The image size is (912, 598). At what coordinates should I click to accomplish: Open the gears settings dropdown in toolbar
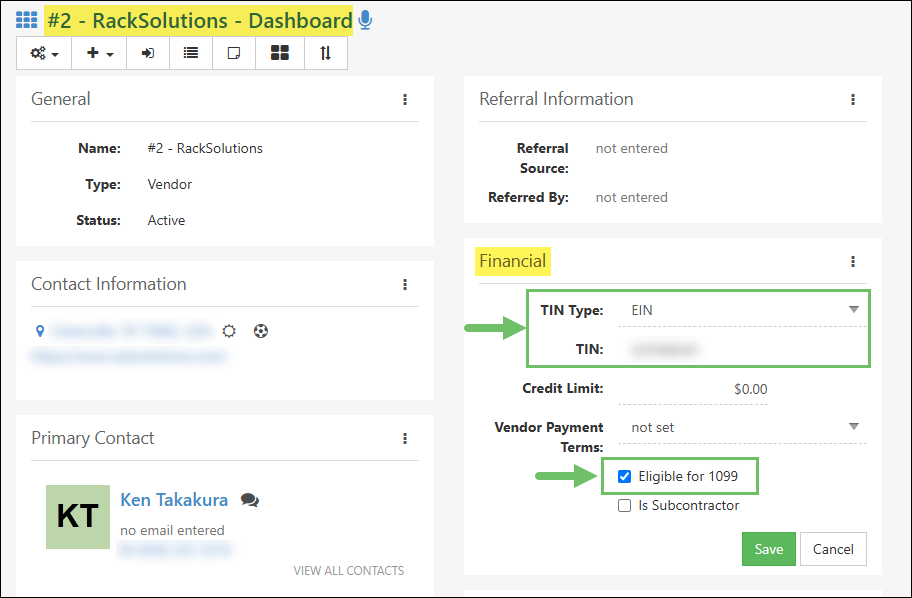coord(44,53)
